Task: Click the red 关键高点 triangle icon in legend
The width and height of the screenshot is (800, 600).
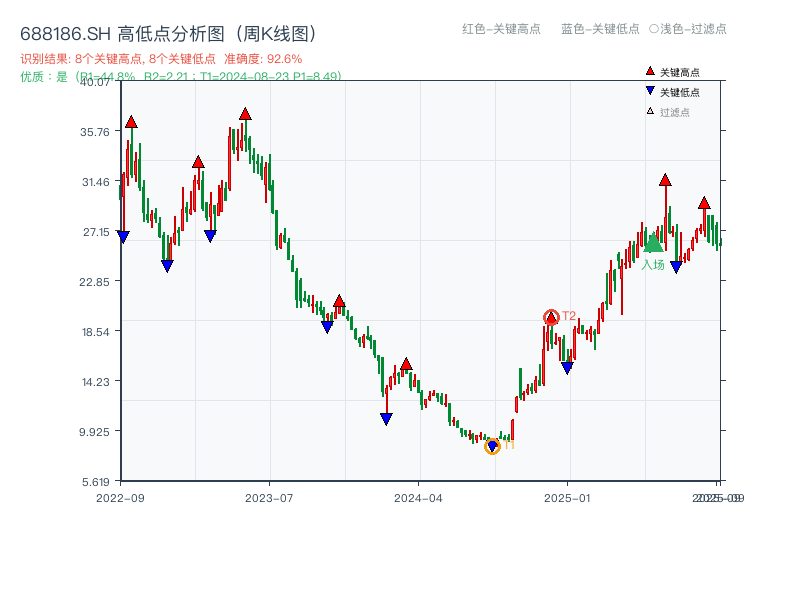Action: (648, 71)
